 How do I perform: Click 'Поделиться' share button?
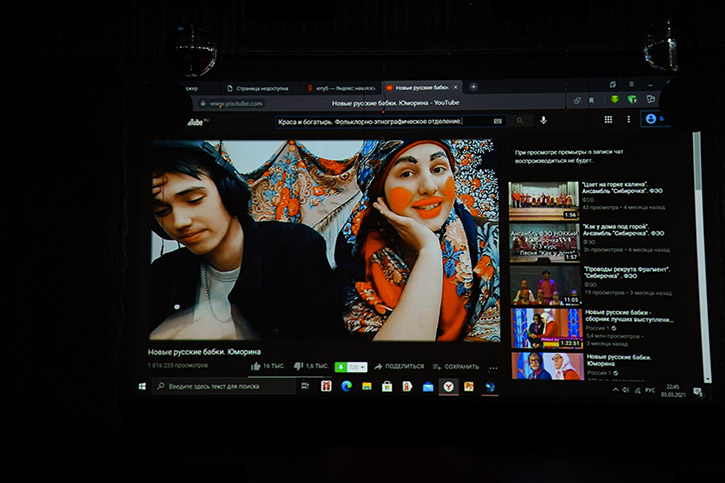400,366
